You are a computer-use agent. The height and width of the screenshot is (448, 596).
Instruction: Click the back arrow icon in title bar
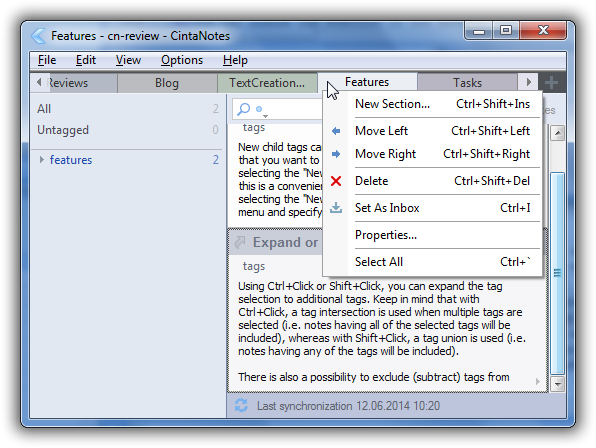[x=38, y=36]
